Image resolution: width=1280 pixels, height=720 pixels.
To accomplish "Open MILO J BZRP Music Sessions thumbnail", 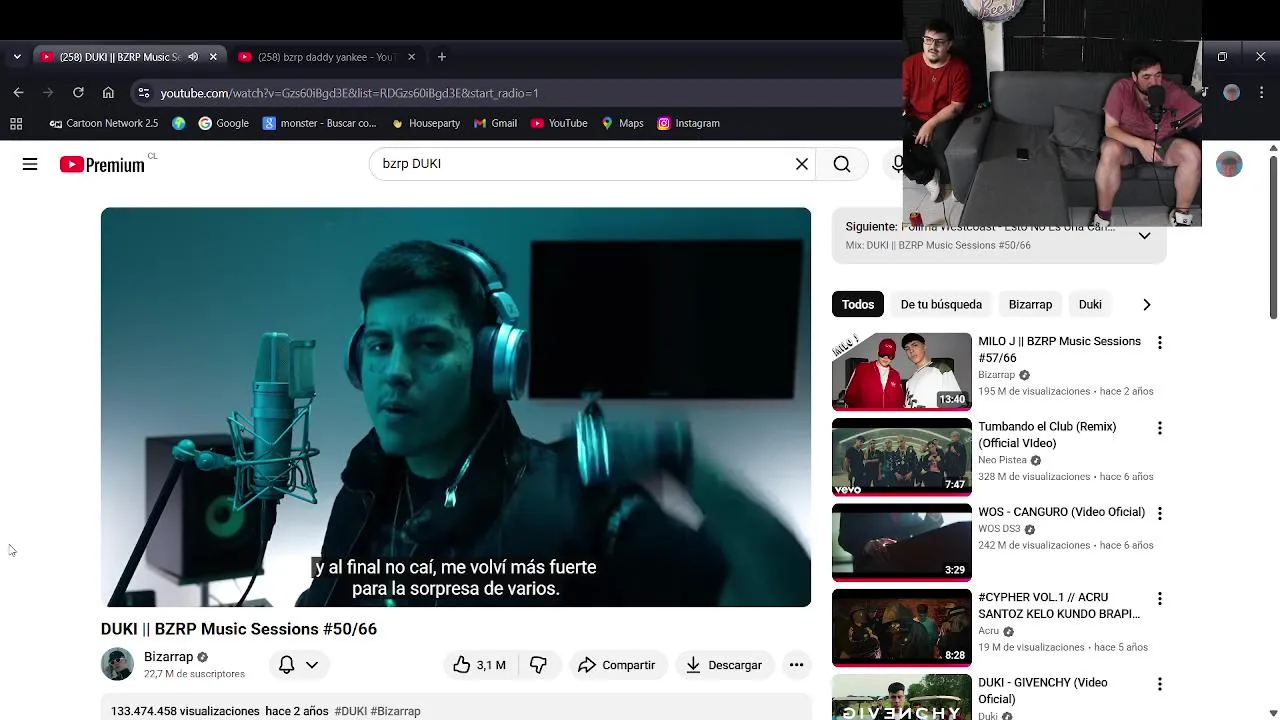I will coord(902,371).
